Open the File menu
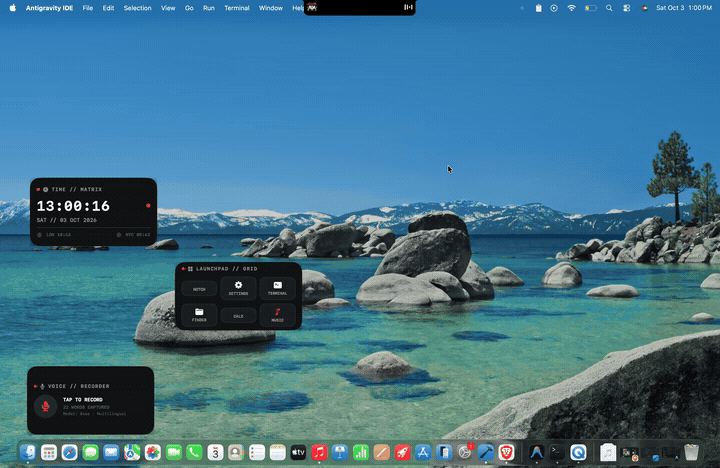Image resolution: width=720 pixels, height=468 pixels. click(88, 8)
